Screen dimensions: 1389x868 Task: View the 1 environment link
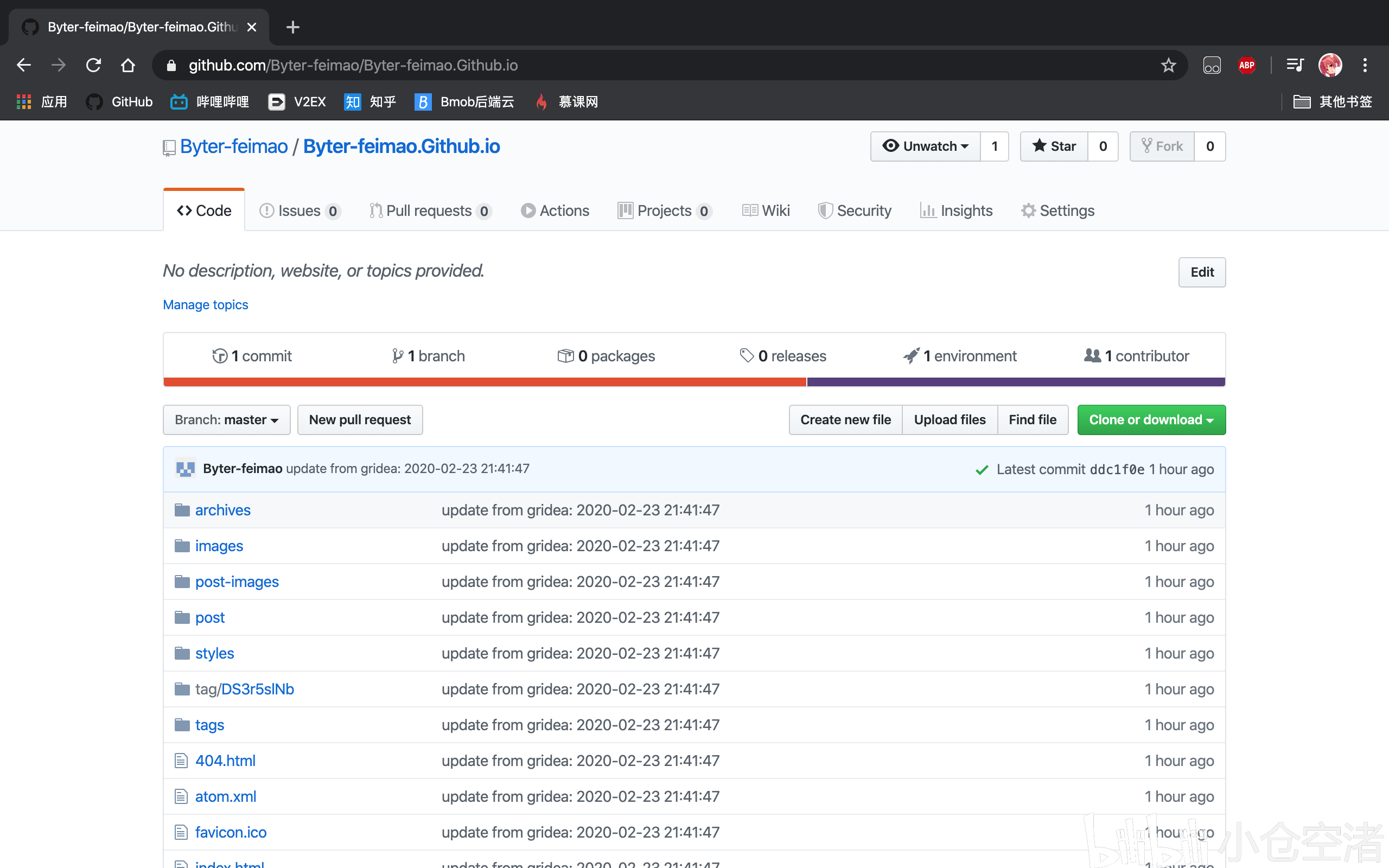[x=960, y=356]
